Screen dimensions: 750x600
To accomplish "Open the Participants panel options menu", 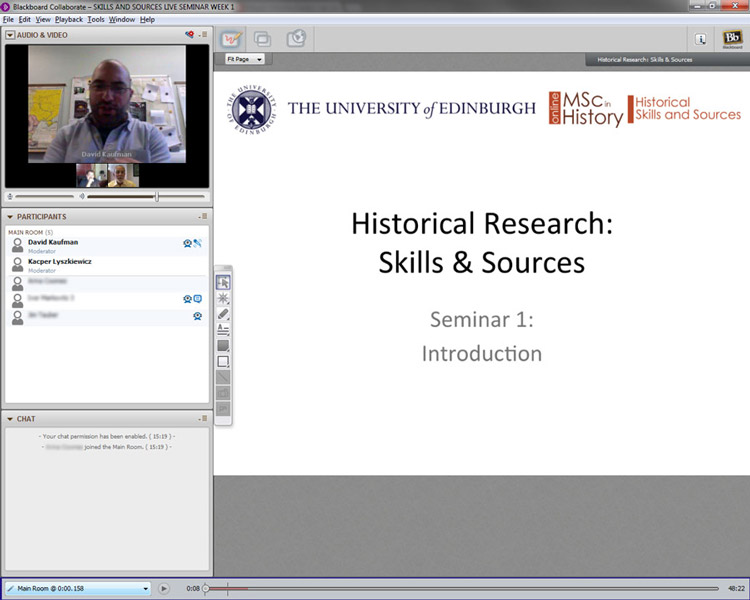I will 203,216.
